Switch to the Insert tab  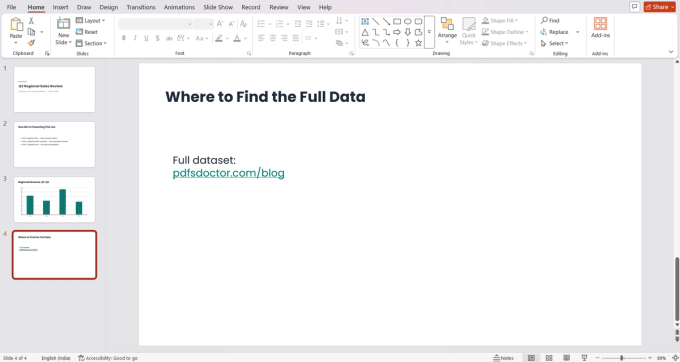tap(60, 7)
